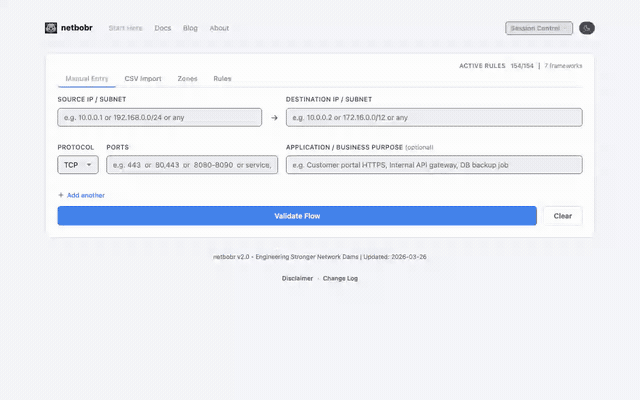Image resolution: width=640 pixels, height=400 pixels.
Task: Click the netbobr brand name
Action: (77, 28)
